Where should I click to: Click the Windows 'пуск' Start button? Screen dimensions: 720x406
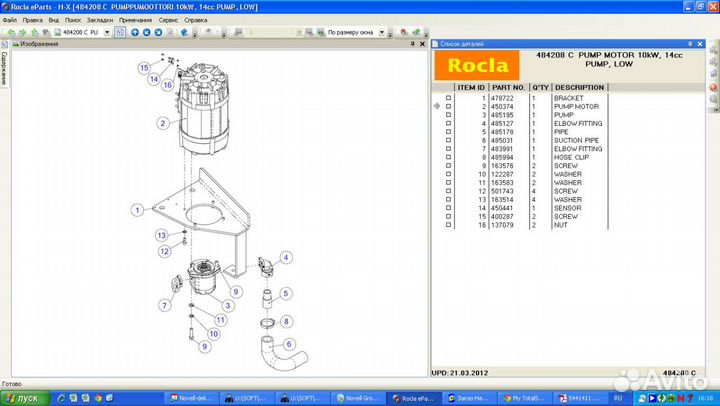pos(22,397)
